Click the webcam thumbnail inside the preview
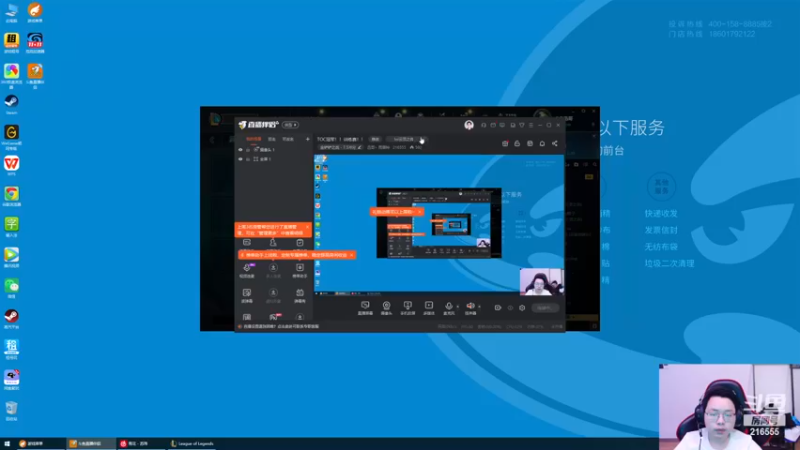Screen dimensions: 800x450 coord(541,282)
